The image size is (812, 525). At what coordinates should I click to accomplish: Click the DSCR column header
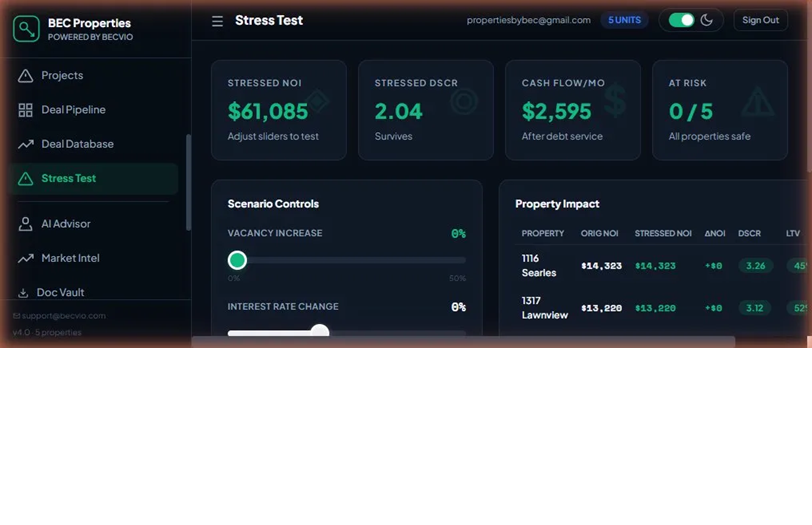coord(749,234)
